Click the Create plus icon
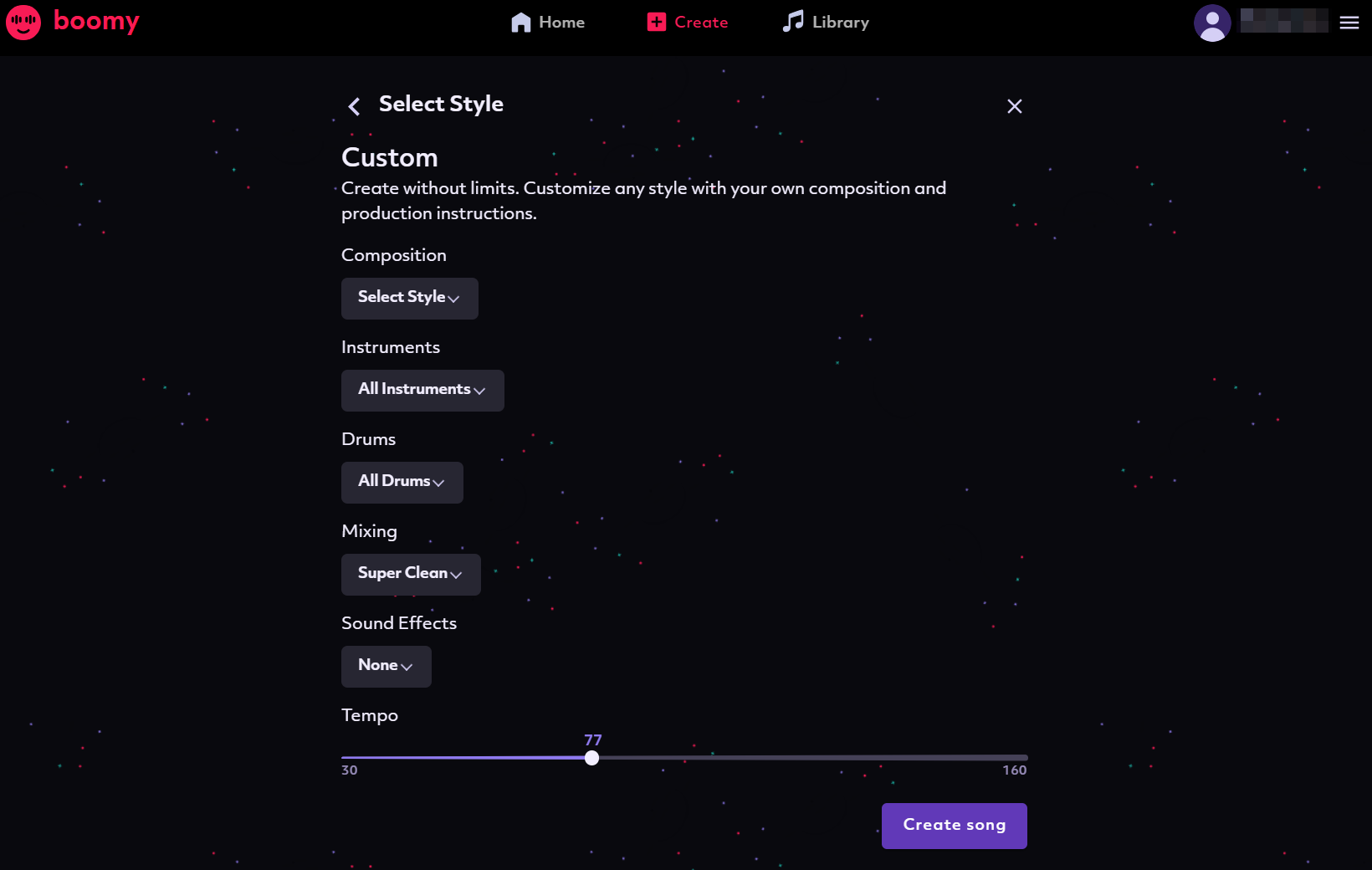This screenshot has width=1372, height=870. pos(657,23)
